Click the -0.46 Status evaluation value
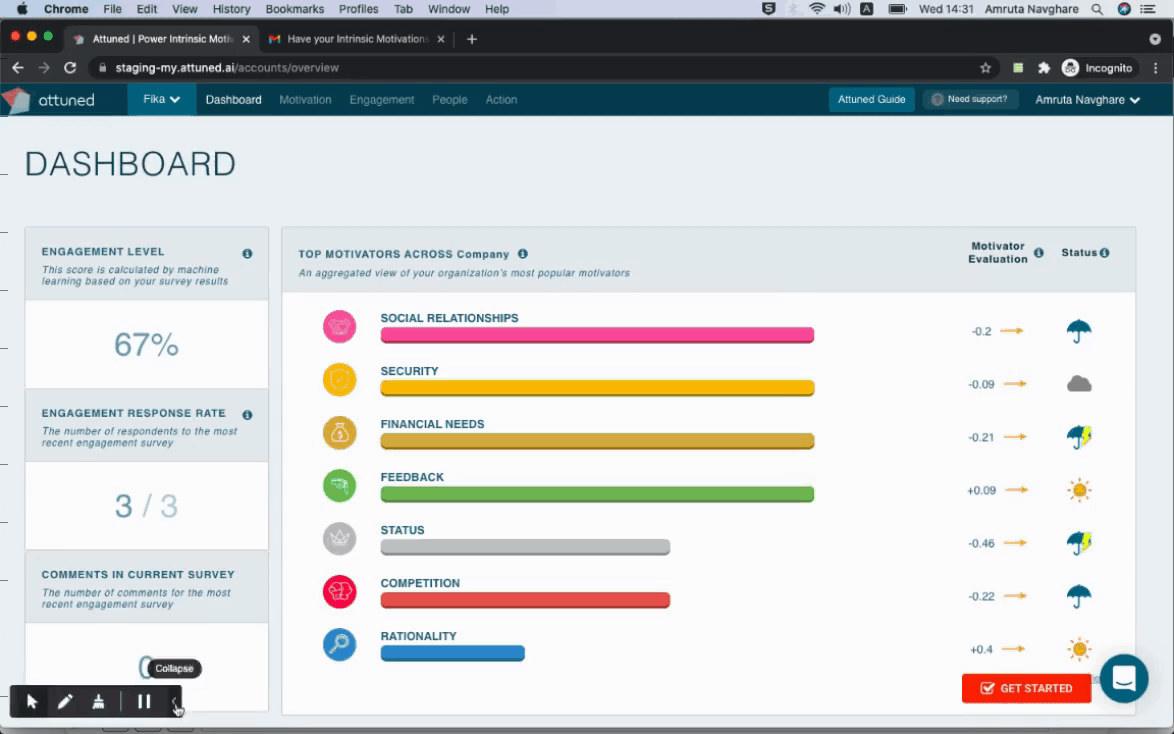This screenshot has height=734, width=1174. coord(981,544)
